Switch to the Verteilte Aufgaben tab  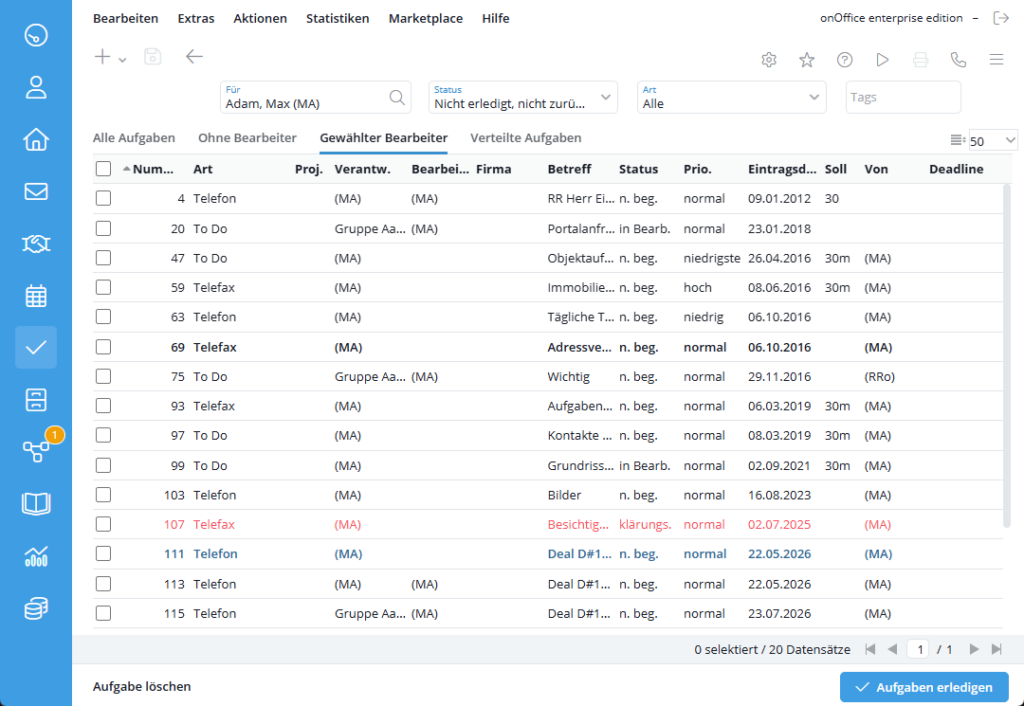click(526, 138)
